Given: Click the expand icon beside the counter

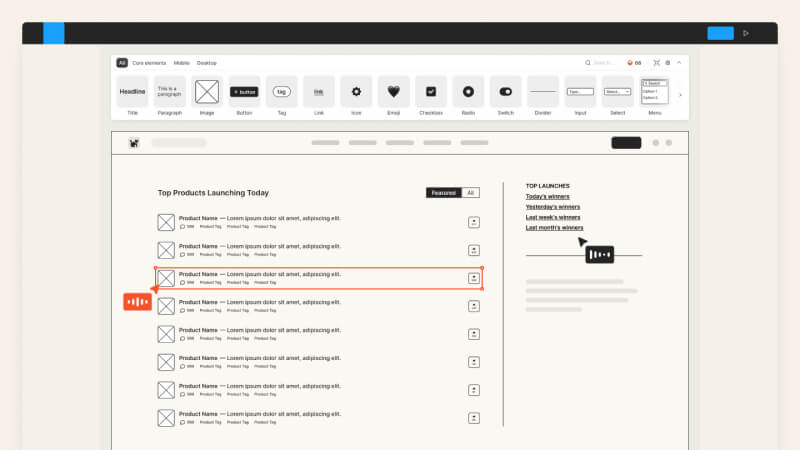Looking at the screenshot, I should tap(656, 63).
